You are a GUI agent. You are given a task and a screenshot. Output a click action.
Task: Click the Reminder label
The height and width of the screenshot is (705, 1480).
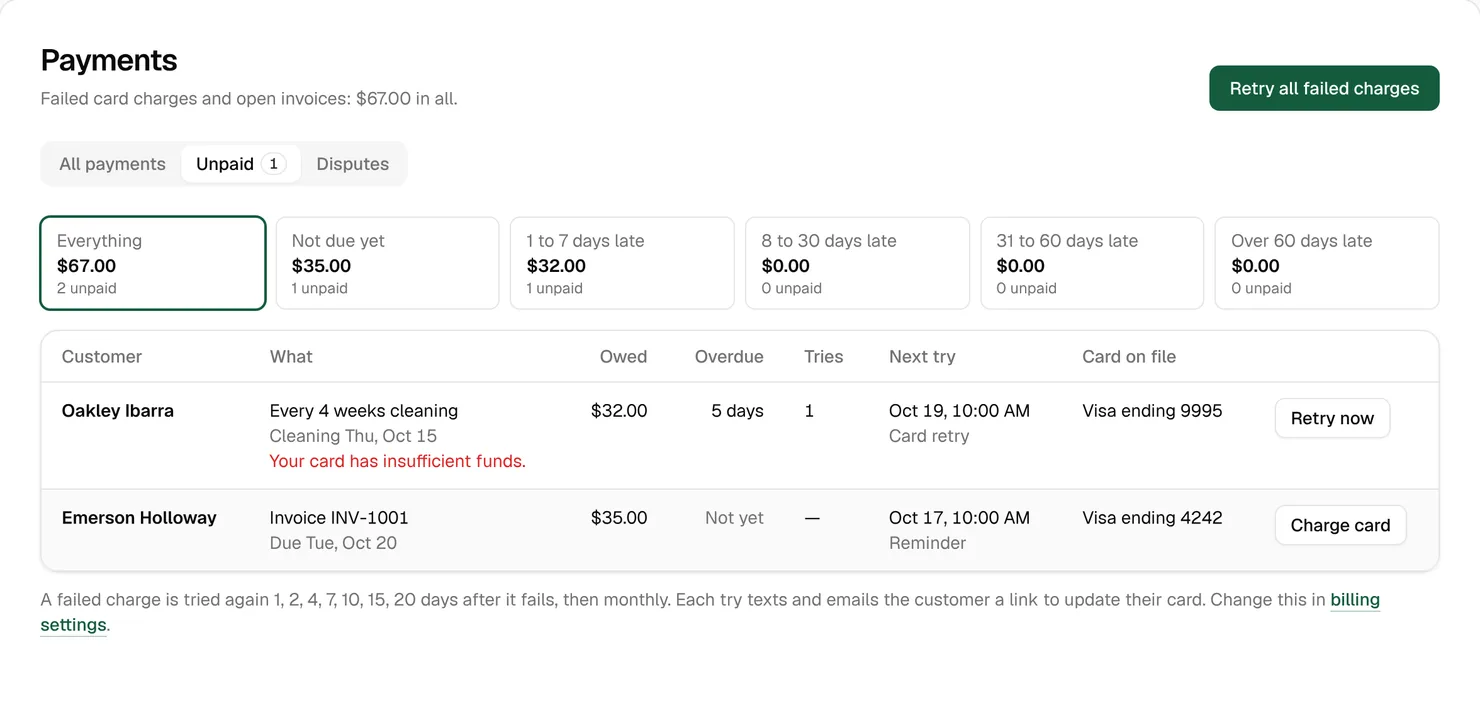pos(927,543)
